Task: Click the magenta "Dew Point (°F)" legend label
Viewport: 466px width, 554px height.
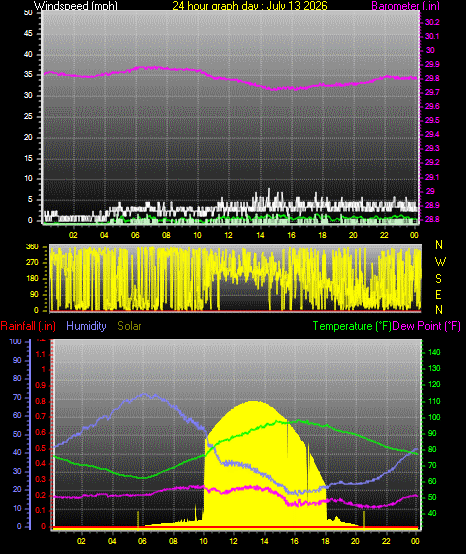Action: [426, 326]
